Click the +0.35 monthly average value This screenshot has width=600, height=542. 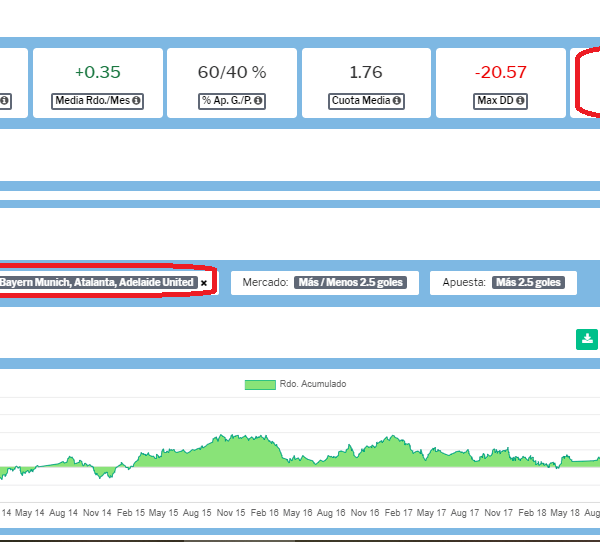coord(97,72)
